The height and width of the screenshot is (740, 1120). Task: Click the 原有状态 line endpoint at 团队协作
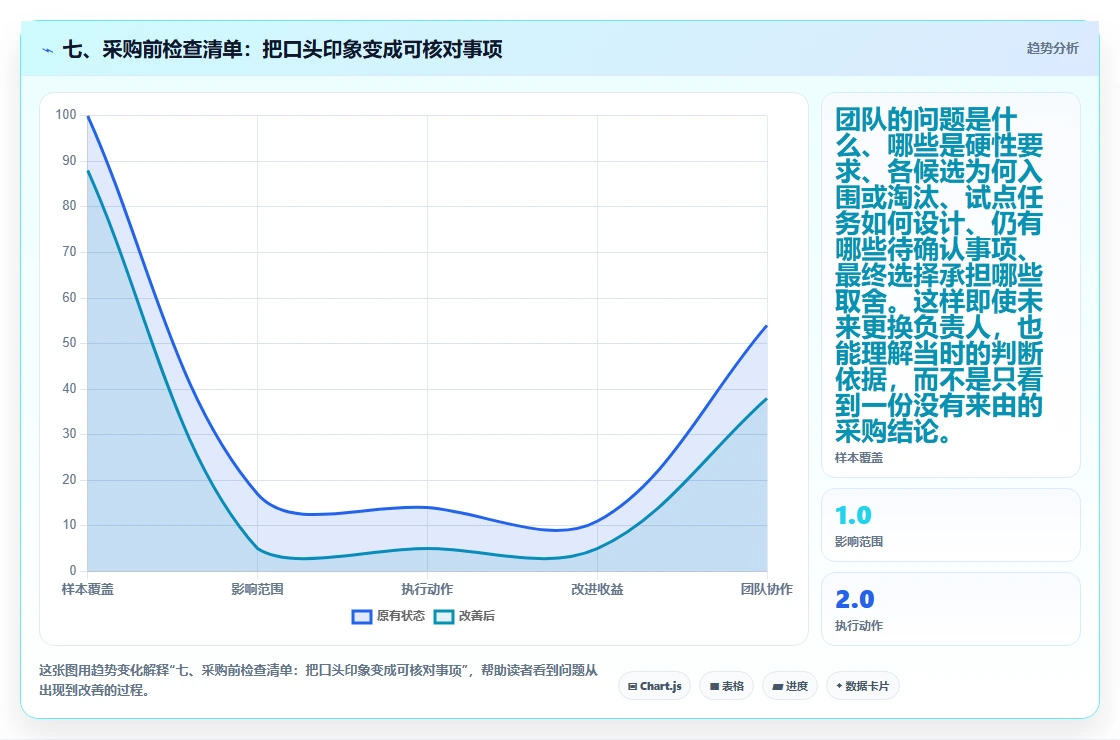coord(766,326)
